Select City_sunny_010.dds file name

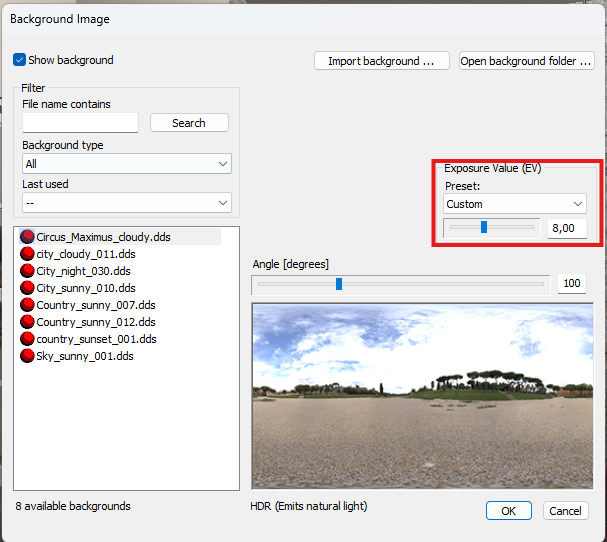point(86,288)
